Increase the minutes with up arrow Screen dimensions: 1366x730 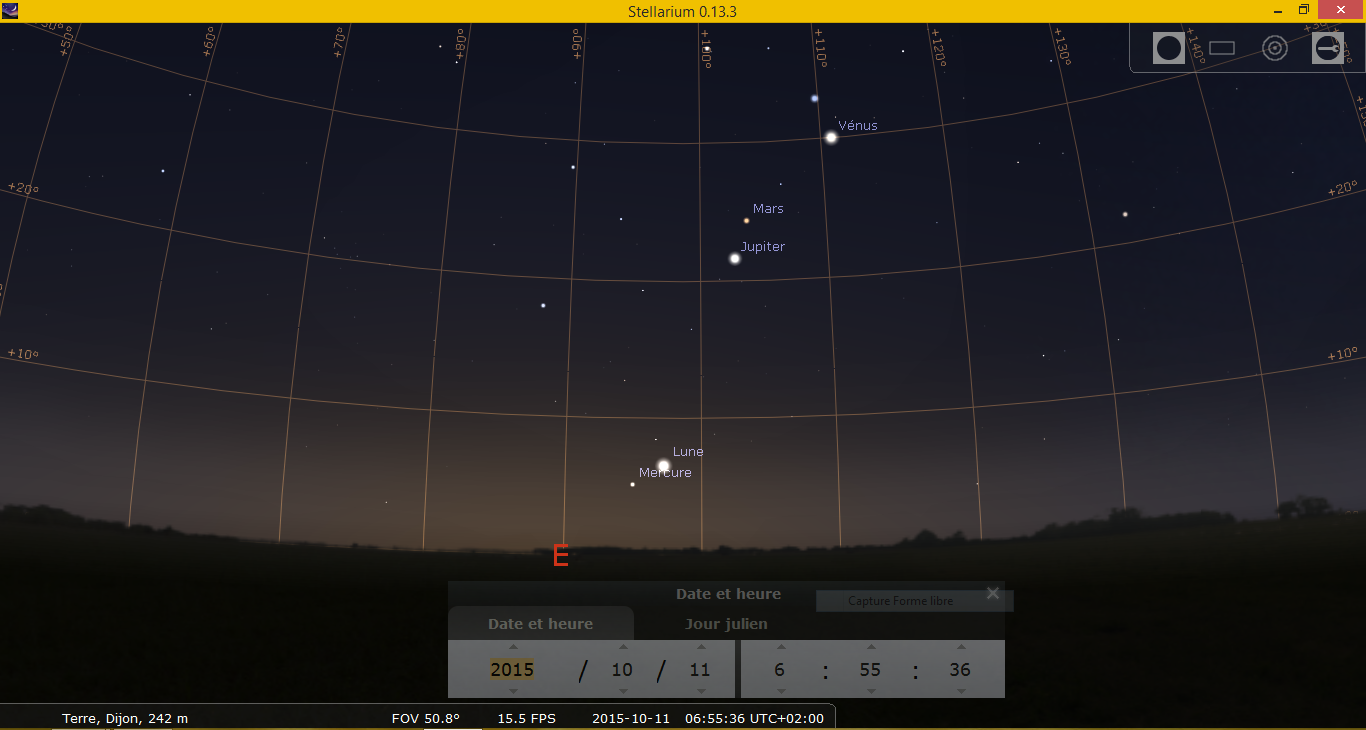point(871,647)
